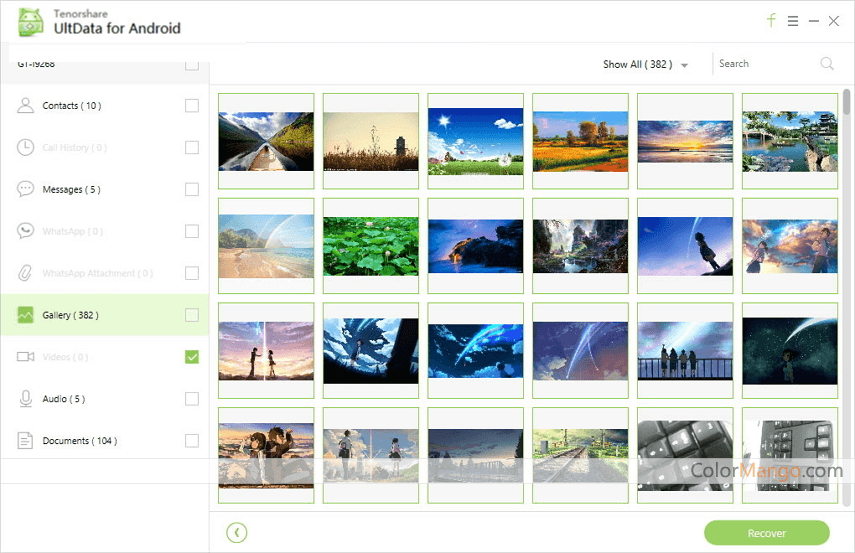The width and height of the screenshot is (855, 553).
Task: Click the circular back arrow icon
Action: click(236, 533)
